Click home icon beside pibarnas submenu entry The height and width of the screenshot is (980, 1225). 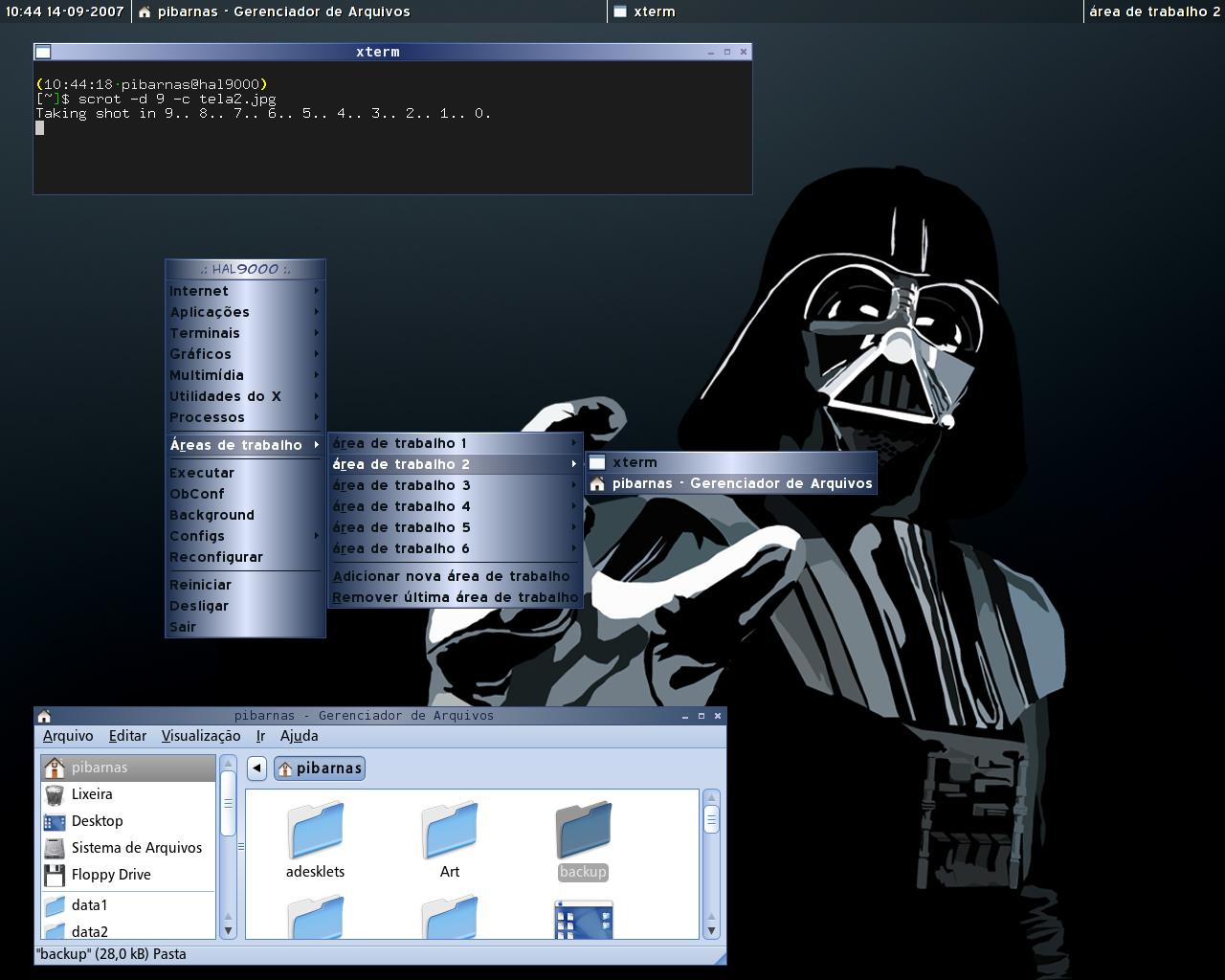(597, 483)
